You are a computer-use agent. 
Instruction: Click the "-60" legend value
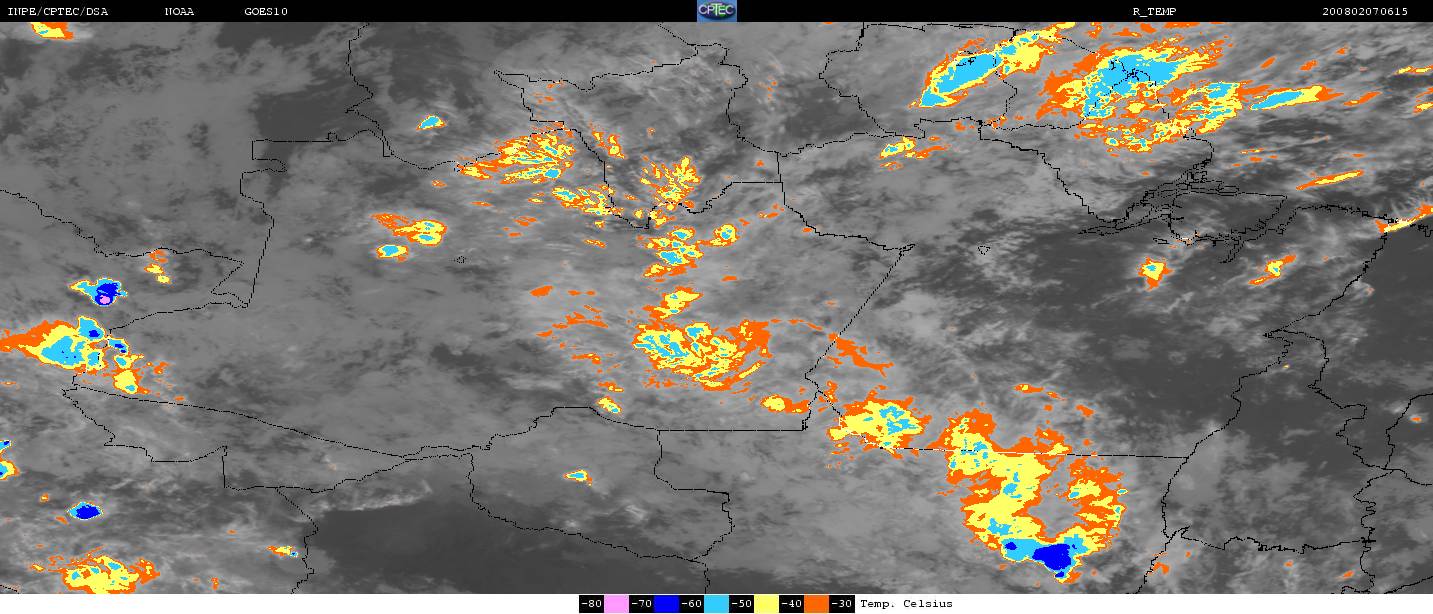pyautogui.click(x=691, y=604)
